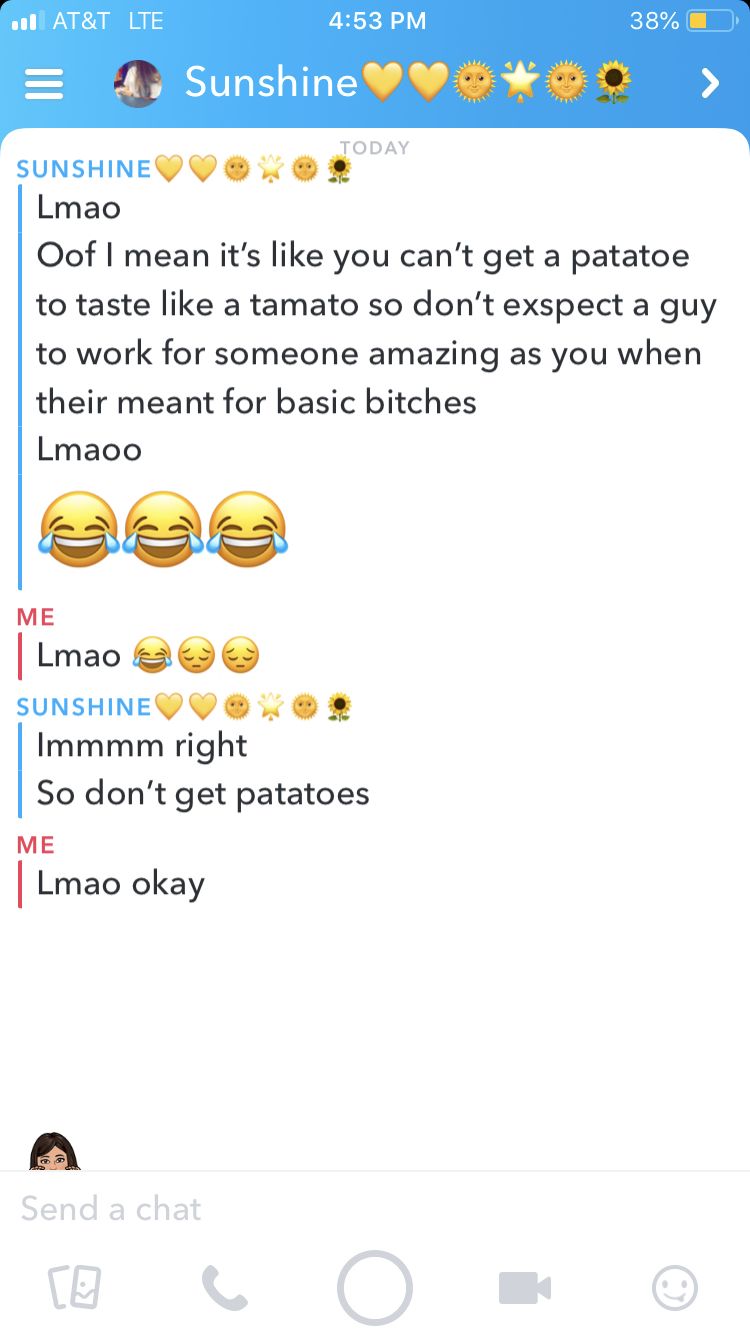
Task: Select the "So don't get patatoes" message
Action: pos(203,794)
